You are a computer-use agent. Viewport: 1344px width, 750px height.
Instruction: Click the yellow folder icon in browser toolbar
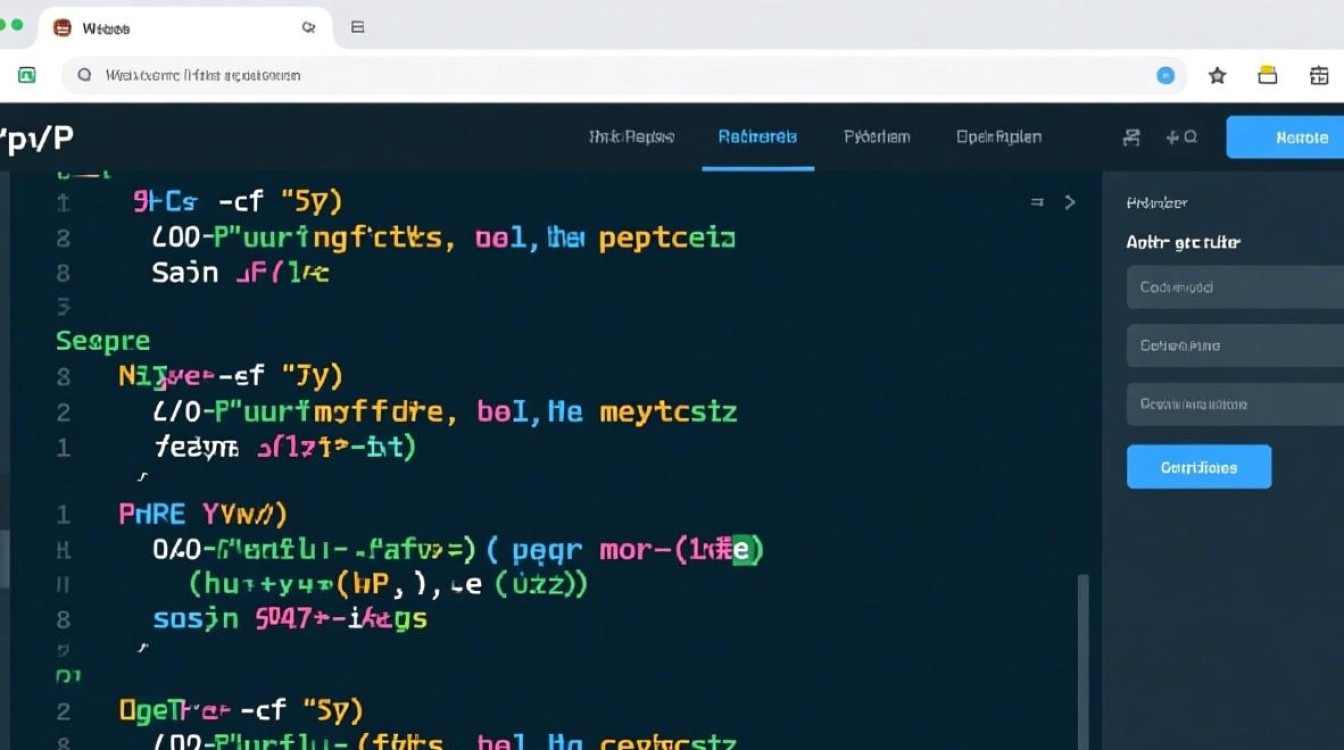click(x=1268, y=76)
